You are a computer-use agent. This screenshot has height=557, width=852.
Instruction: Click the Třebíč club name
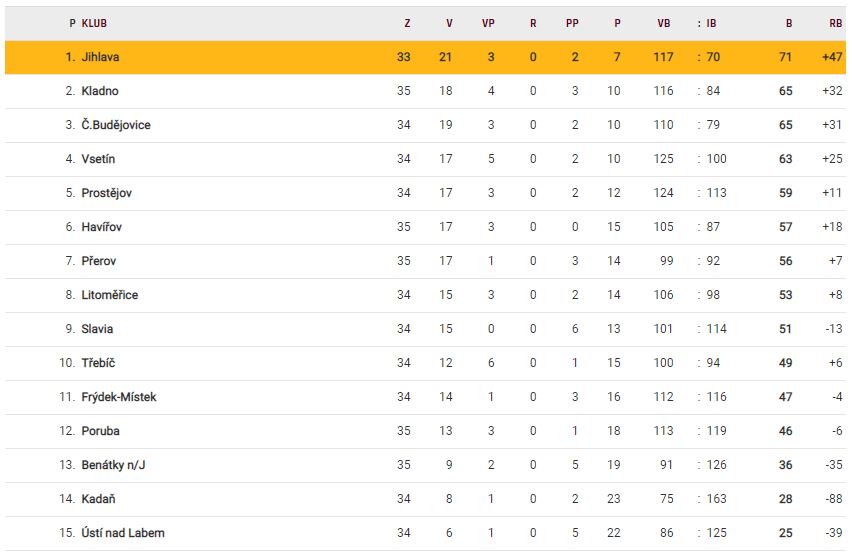point(98,363)
